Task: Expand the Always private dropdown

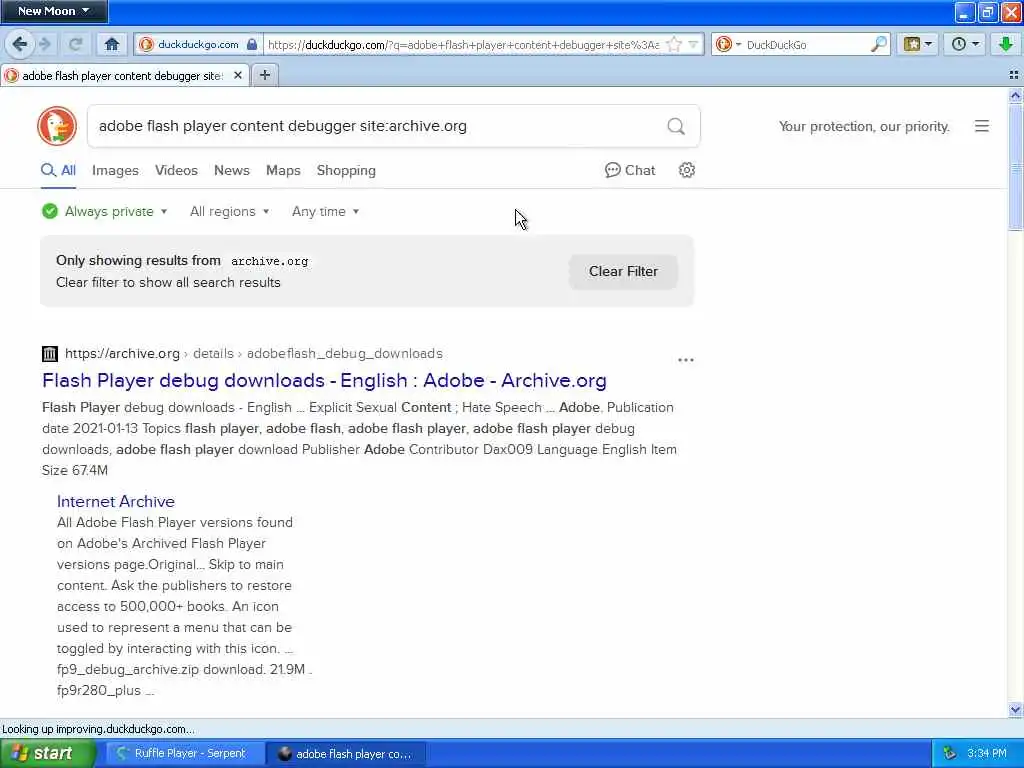Action: tap(104, 212)
